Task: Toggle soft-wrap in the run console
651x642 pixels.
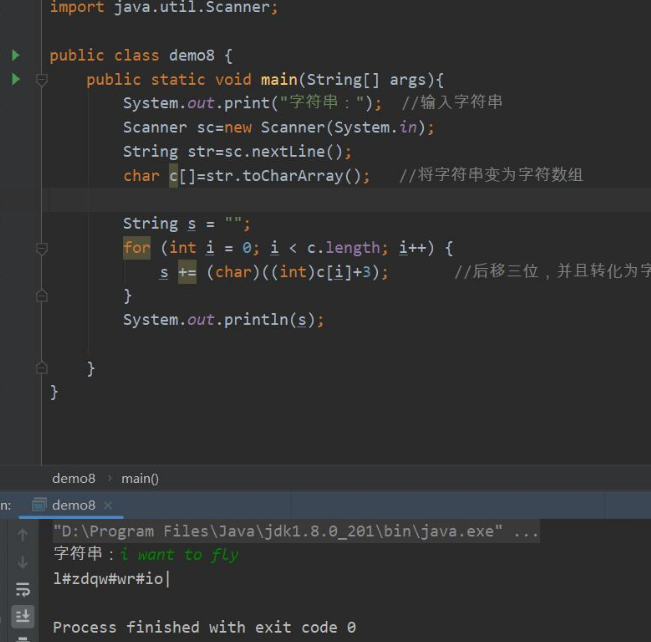Action: click(x=23, y=589)
